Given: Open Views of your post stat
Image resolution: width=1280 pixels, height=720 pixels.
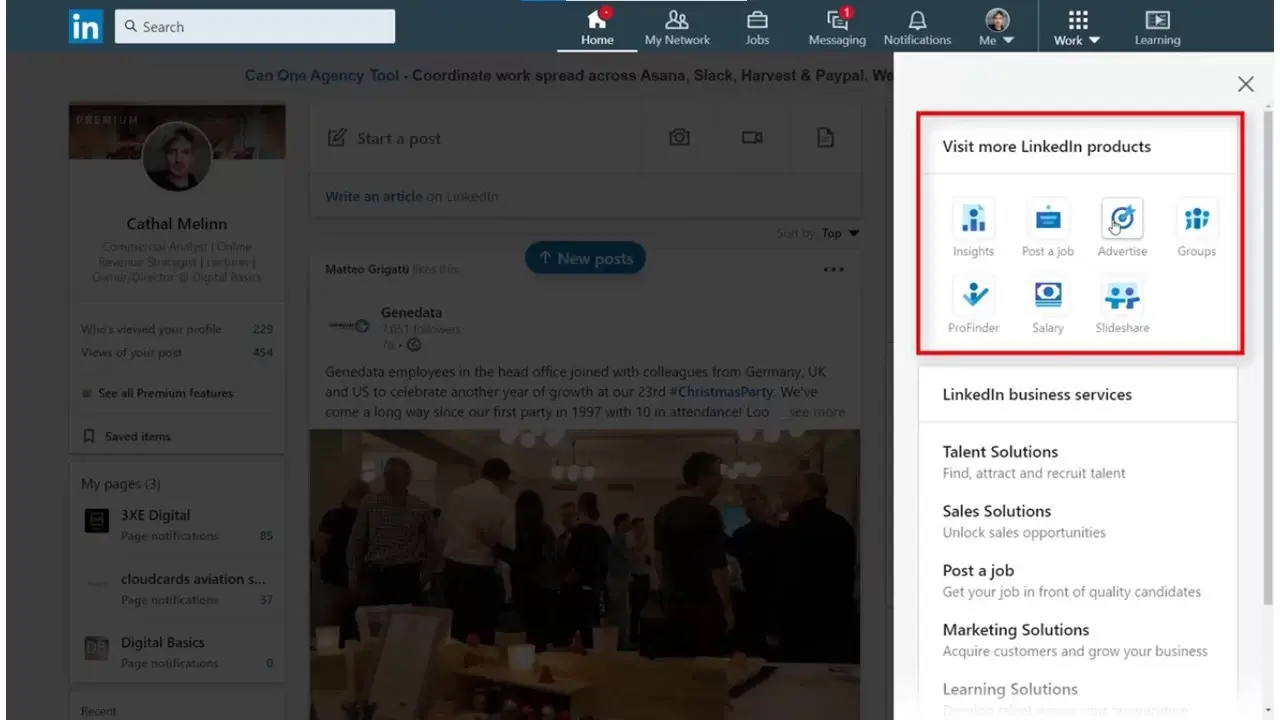Looking at the screenshot, I should click(177, 352).
